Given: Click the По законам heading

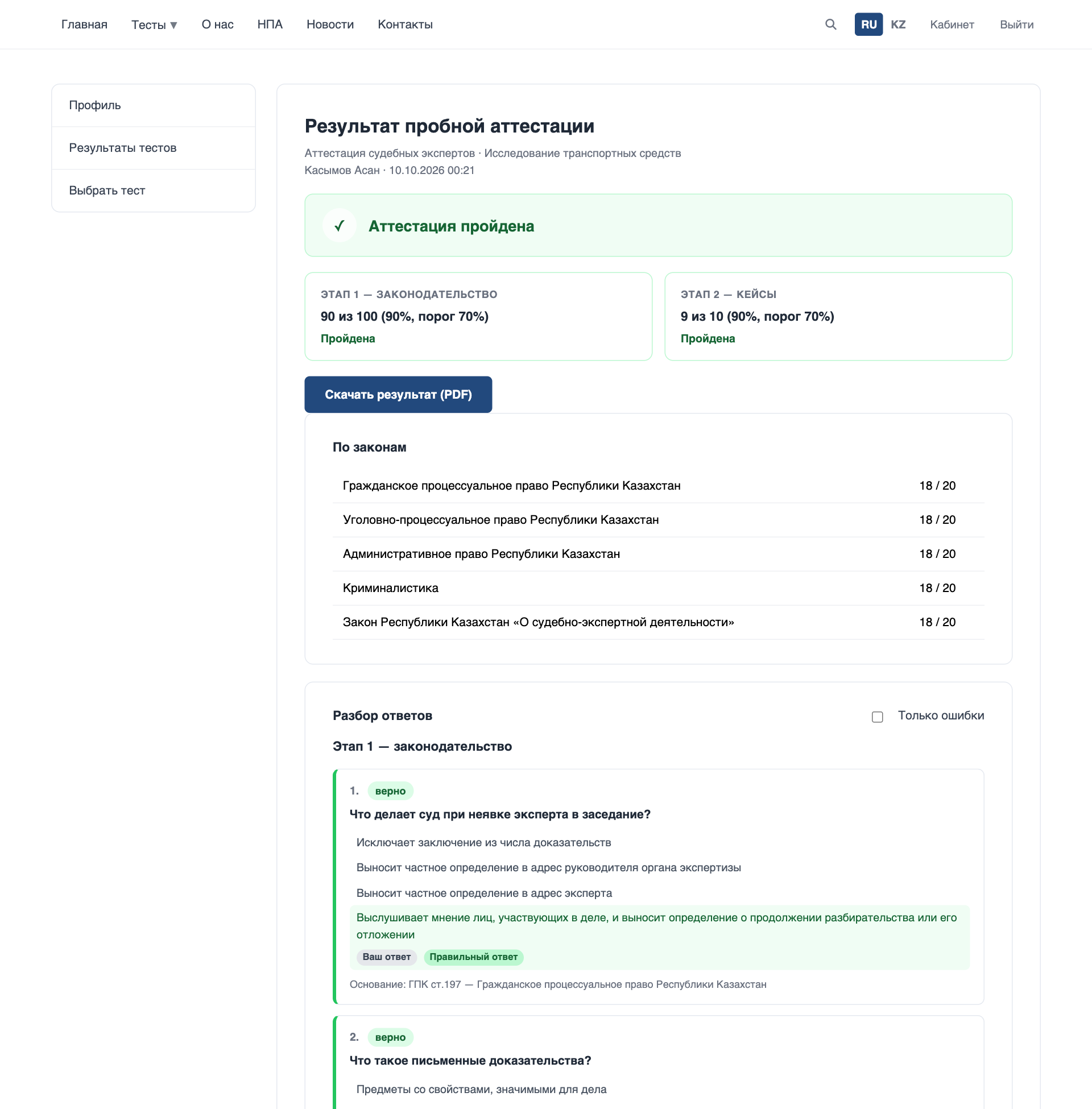Looking at the screenshot, I should coord(369,447).
